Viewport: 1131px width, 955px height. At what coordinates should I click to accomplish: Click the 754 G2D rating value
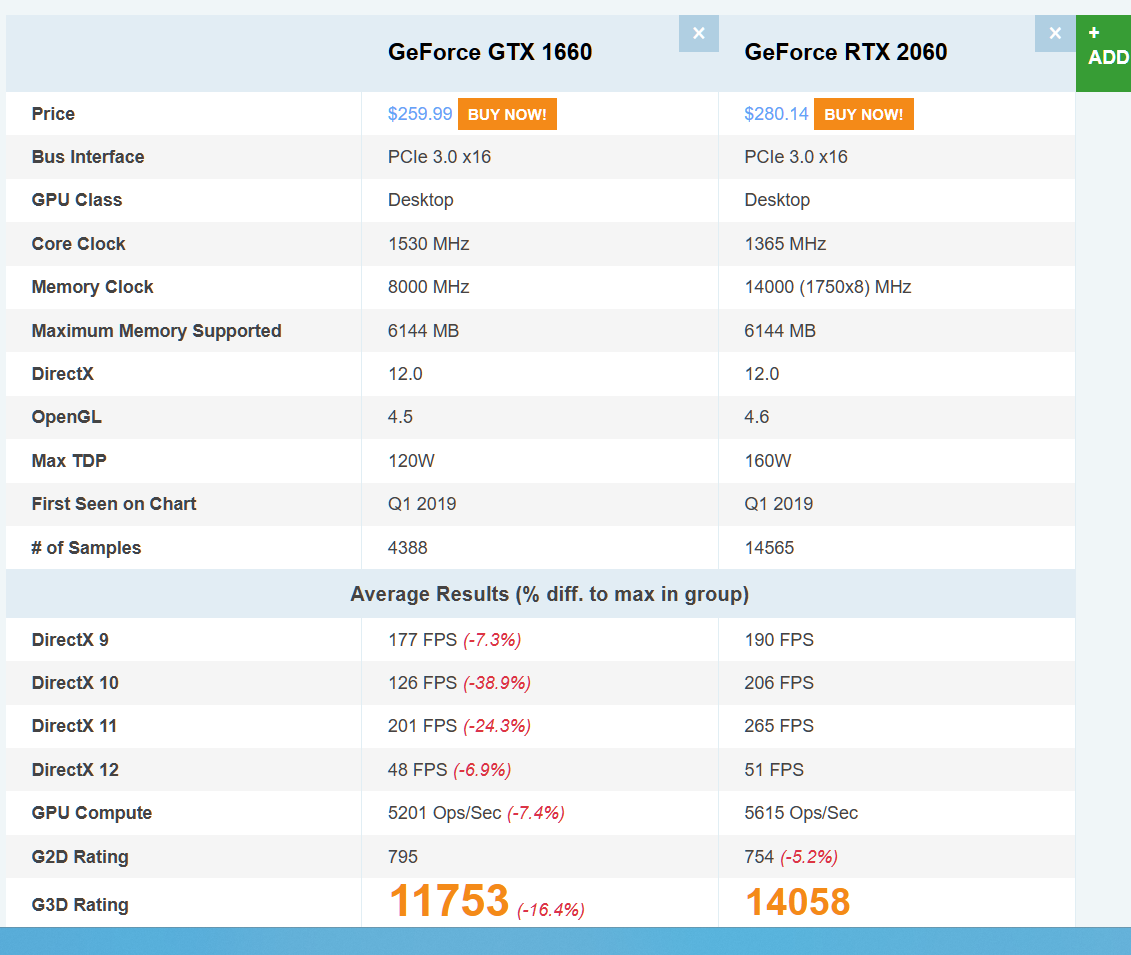point(759,857)
